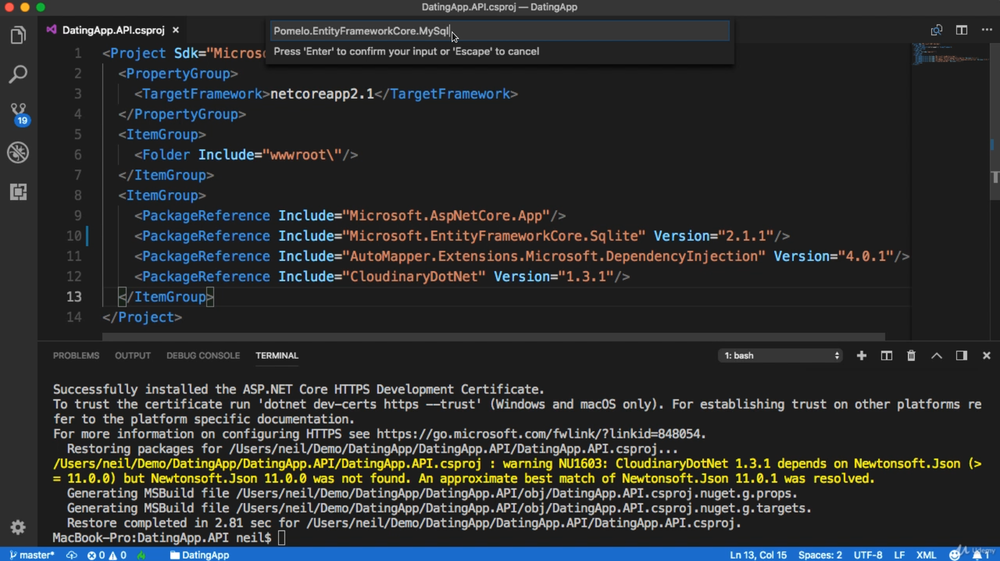1000x561 pixels.
Task: Click 'CloudinaryDotNet' package name
Action: point(414,277)
